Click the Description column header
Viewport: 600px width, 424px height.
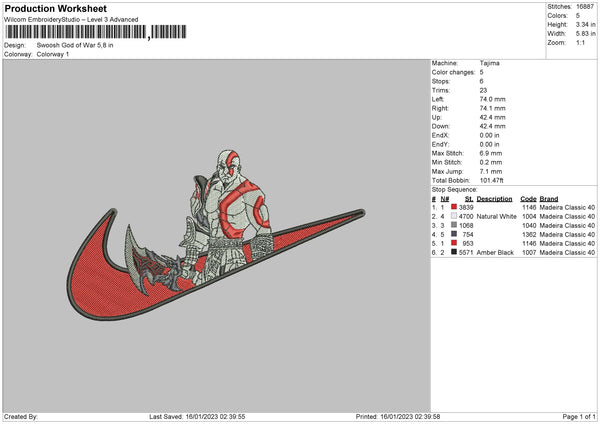point(494,199)
